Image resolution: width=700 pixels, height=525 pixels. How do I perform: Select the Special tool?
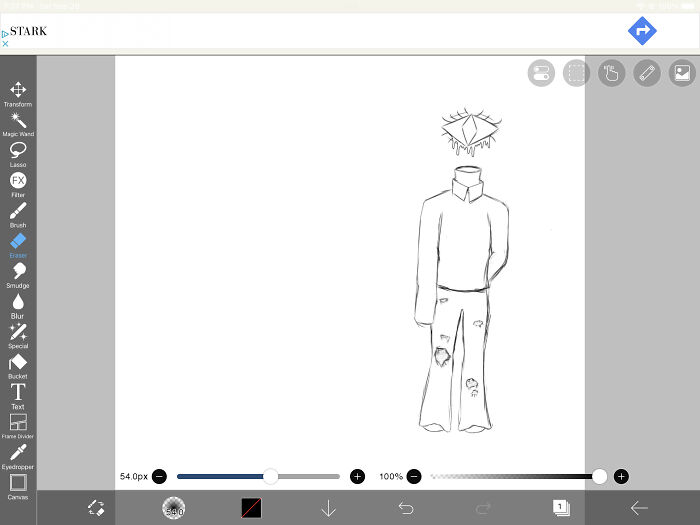[x=18, y=336]
